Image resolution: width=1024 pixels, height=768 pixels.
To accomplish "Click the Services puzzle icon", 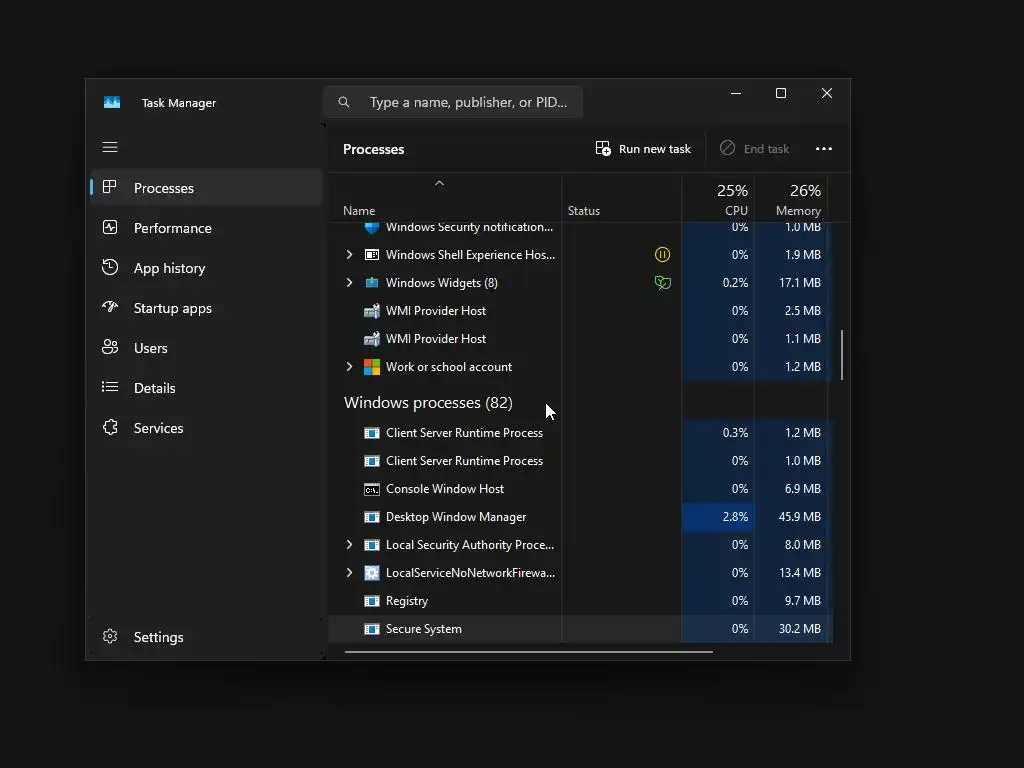I will [110, 427].
